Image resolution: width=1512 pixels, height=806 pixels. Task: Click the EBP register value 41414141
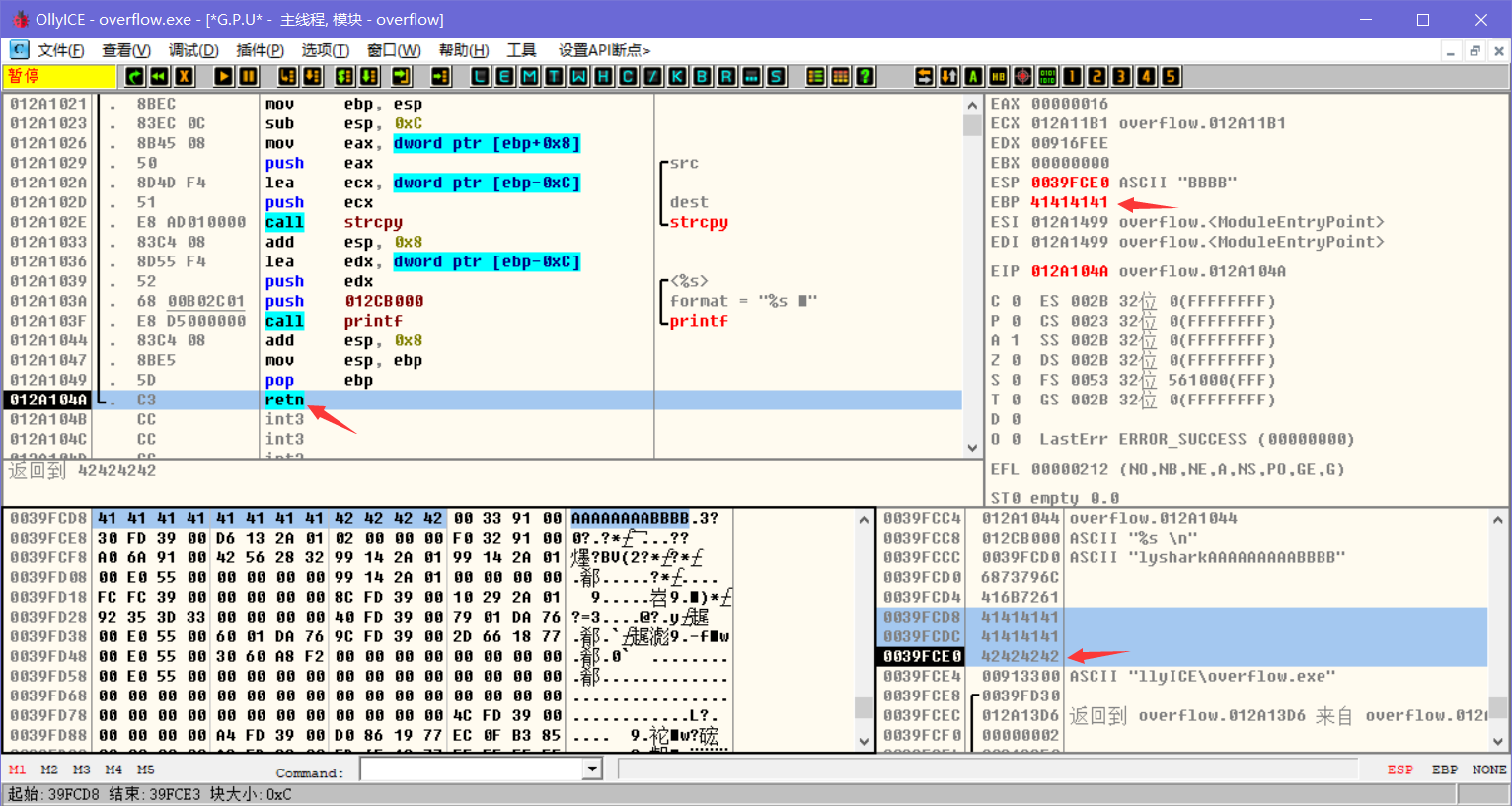tap(1069, 202)
